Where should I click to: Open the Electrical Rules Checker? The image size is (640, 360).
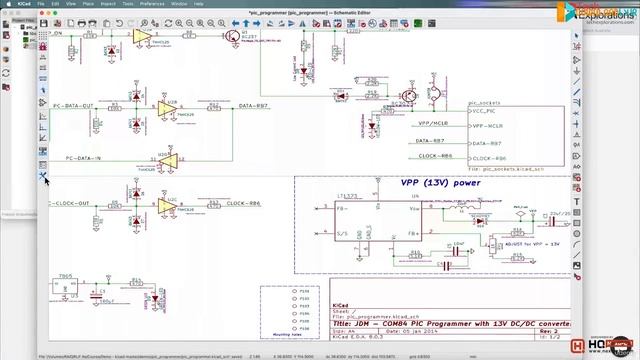[x=362, y=23]
